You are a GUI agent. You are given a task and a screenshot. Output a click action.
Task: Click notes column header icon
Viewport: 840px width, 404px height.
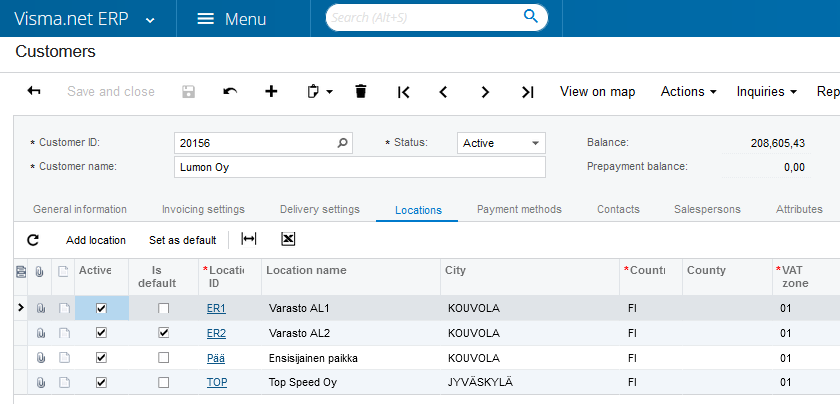[63, 272]
